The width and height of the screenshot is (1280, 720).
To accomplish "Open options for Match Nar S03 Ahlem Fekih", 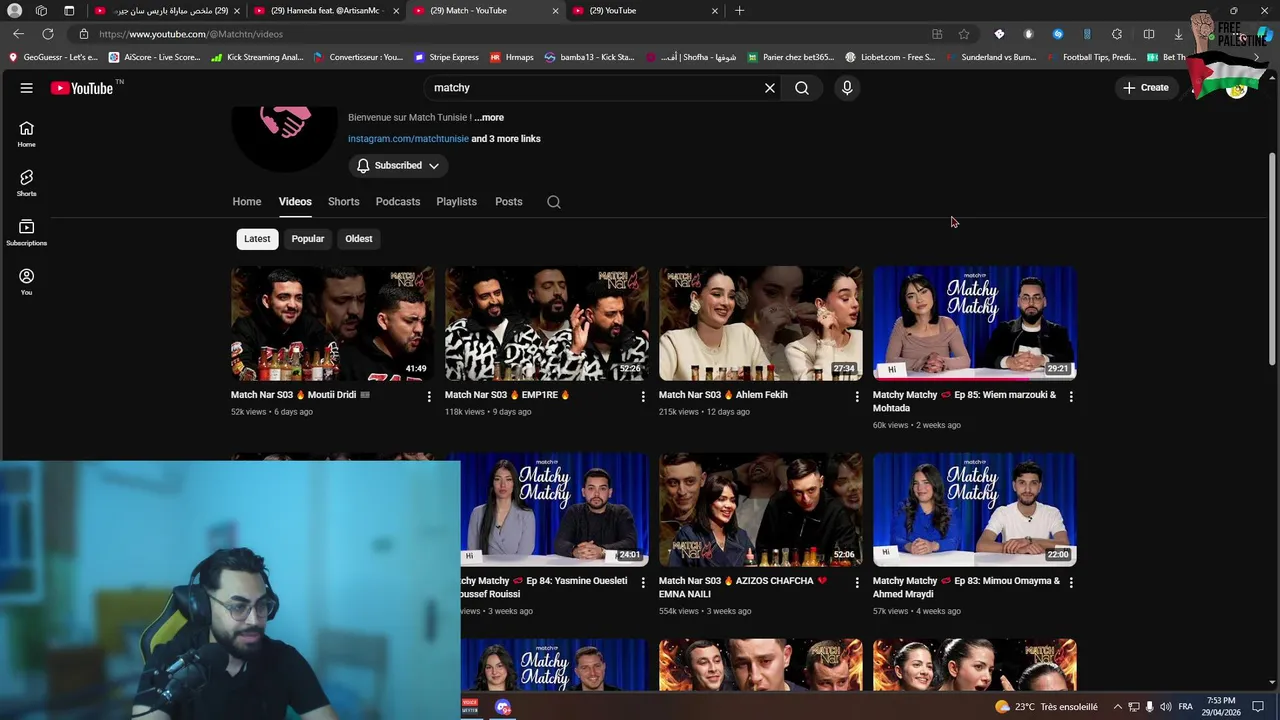I will 857,397.
